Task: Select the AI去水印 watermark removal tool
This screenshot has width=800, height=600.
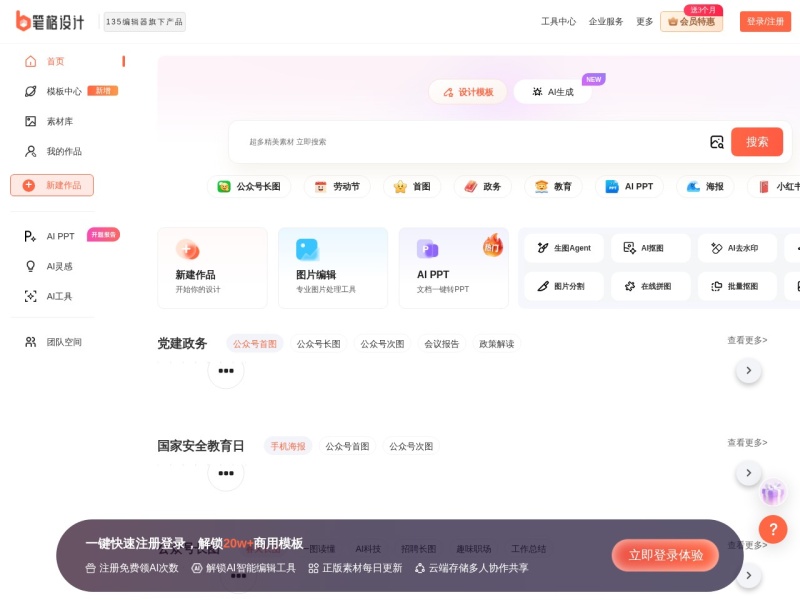Action: pos(737,247)
